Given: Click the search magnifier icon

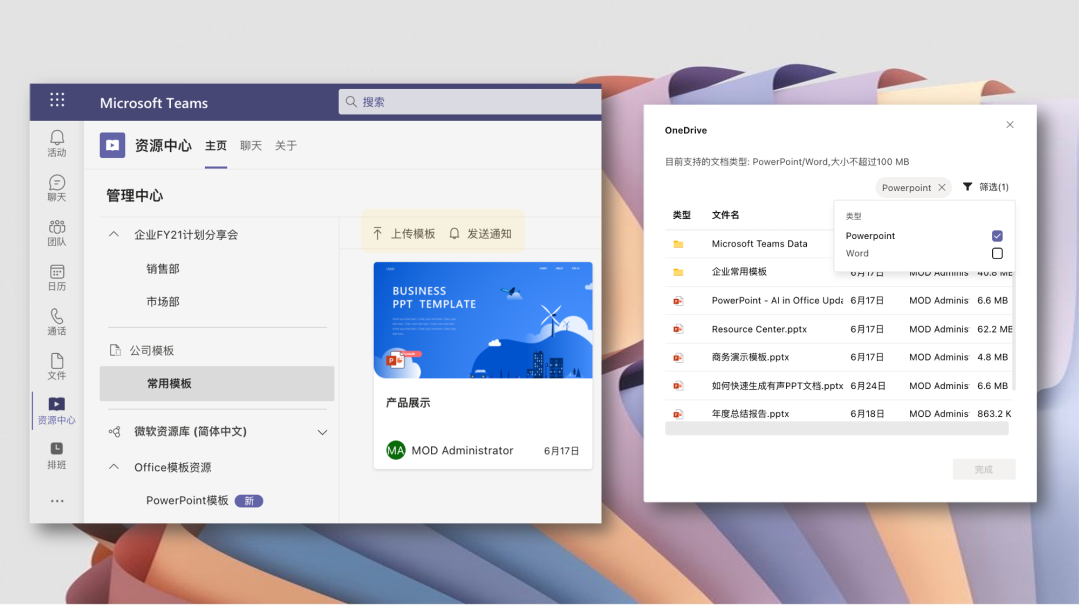Looking at the screenshot, I should [x=351, y=102].
